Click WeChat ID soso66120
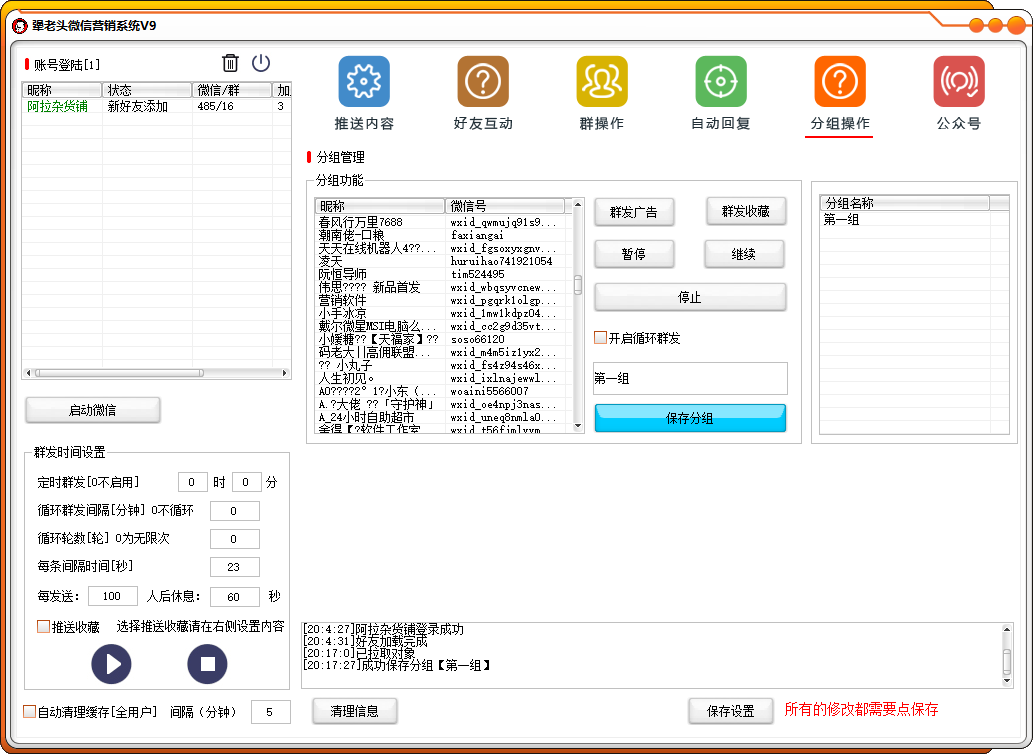Screen dimensions: 1033x754 tap(478, 339)
